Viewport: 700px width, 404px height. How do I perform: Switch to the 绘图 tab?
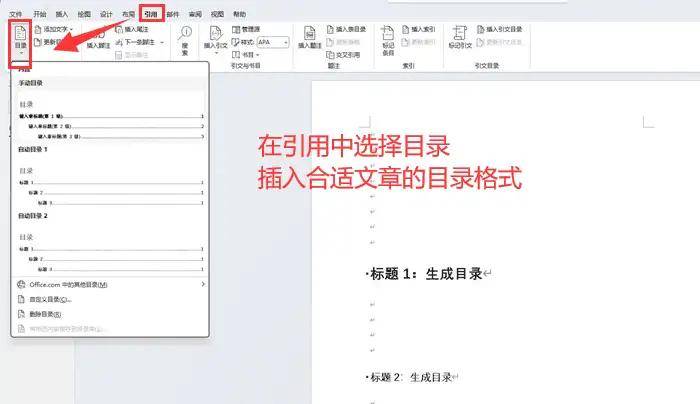[x=84, y=14]
